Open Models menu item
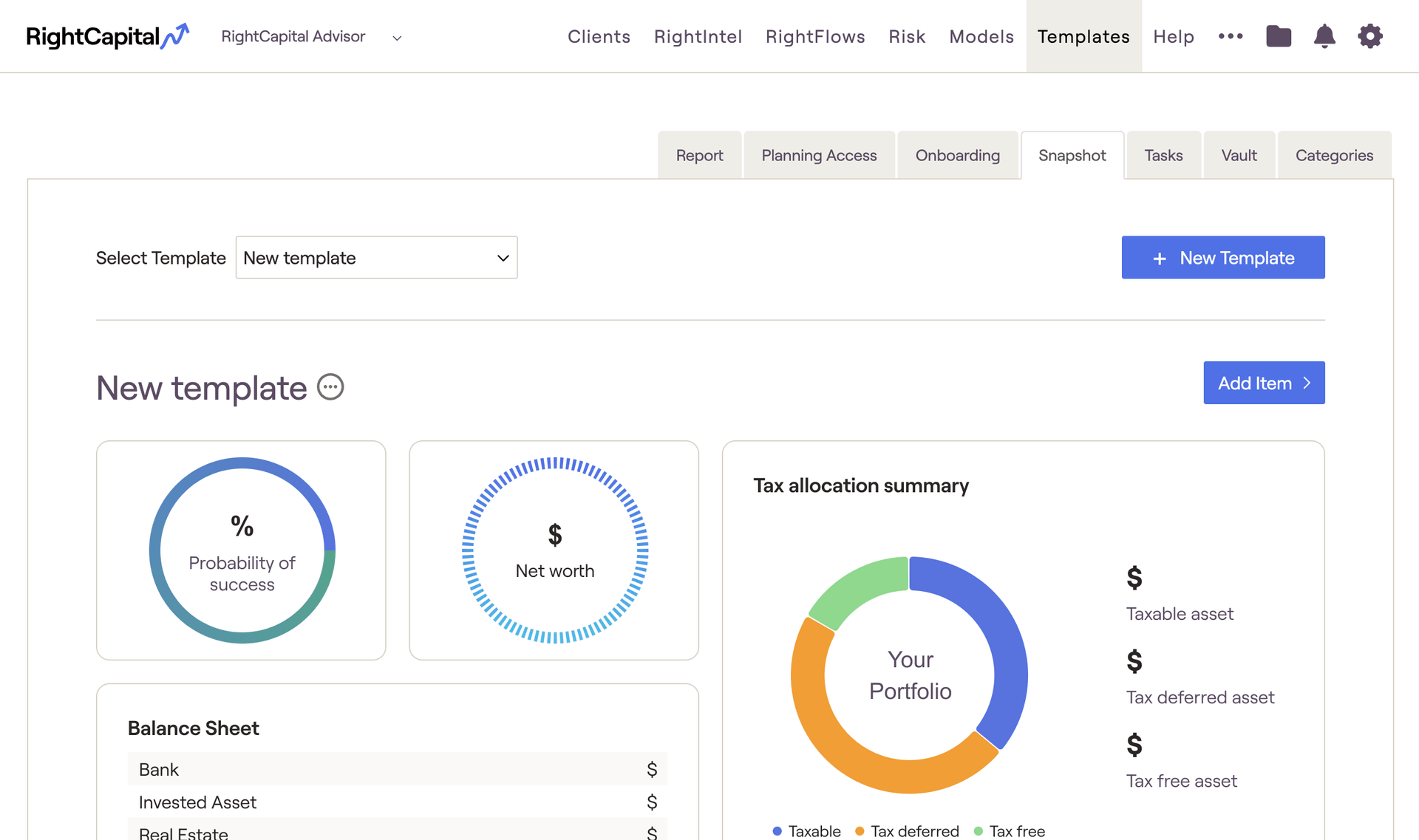Screen dimensions: 1419x840 [x=981, y=36]
